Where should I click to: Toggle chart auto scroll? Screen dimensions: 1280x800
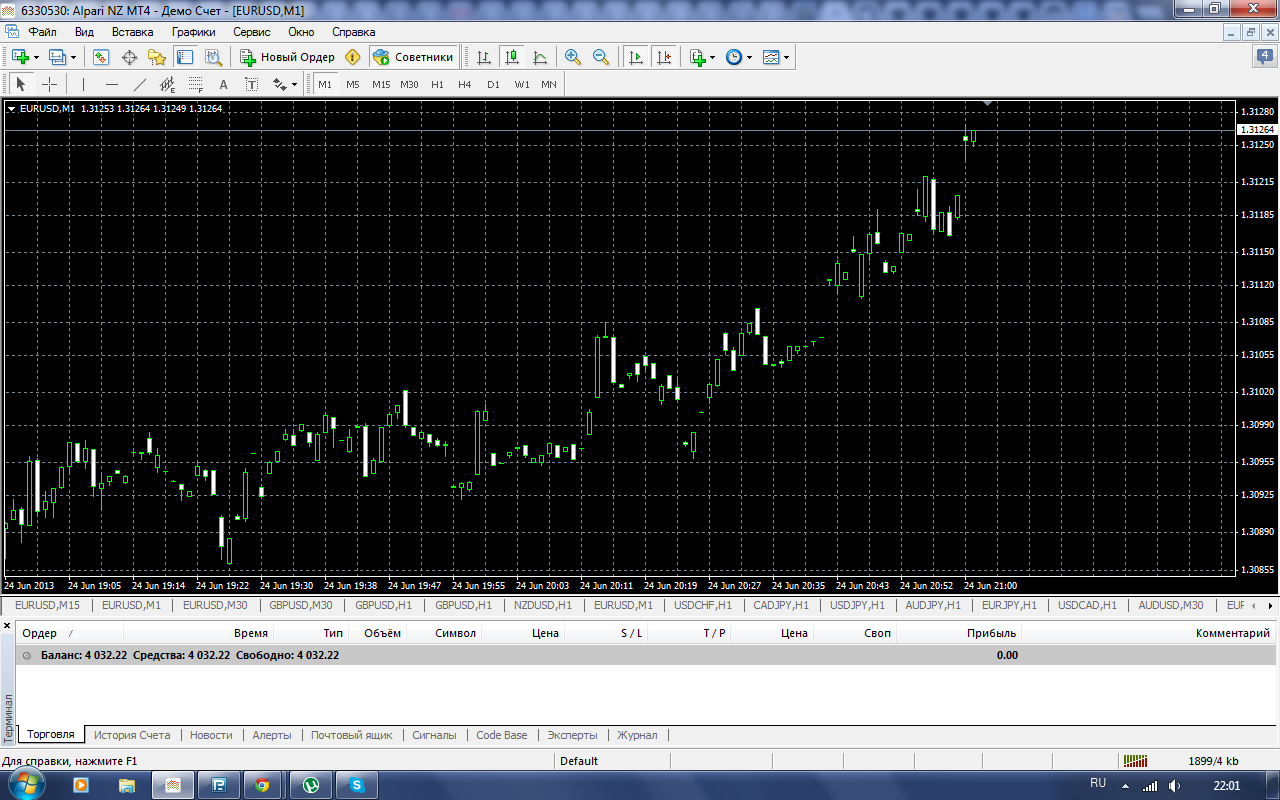pyautogui.click(x=635, y=57)
